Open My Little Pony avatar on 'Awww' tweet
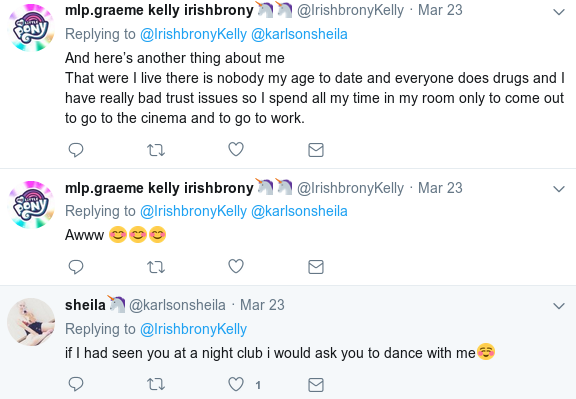 (31, 205)
